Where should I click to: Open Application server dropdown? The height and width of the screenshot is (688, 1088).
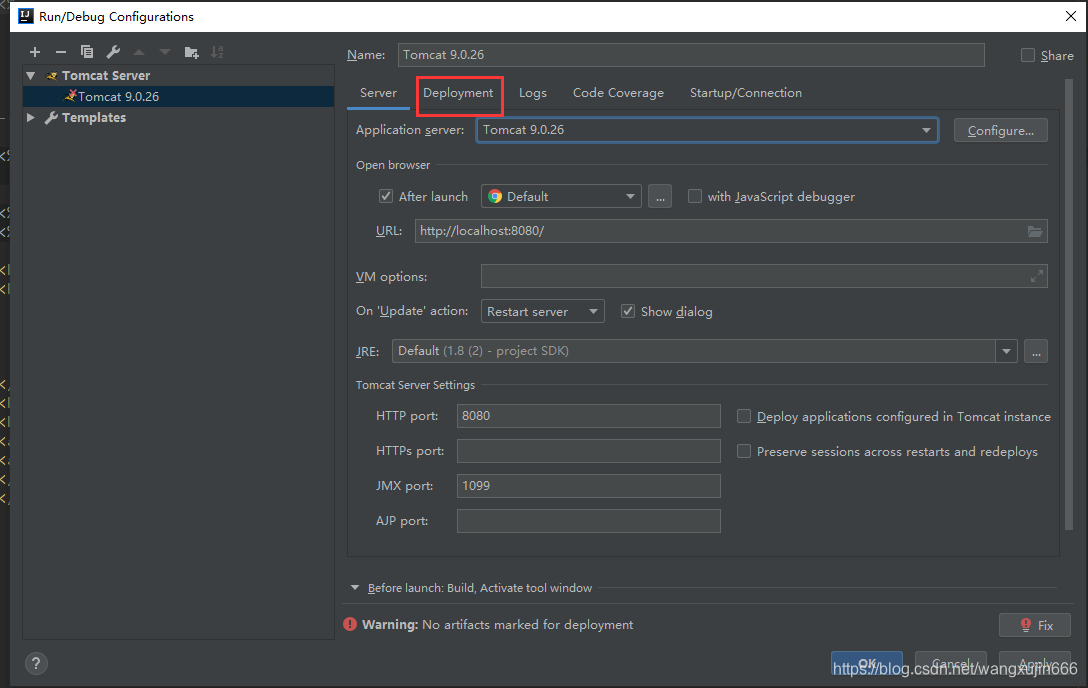point(707,130)
